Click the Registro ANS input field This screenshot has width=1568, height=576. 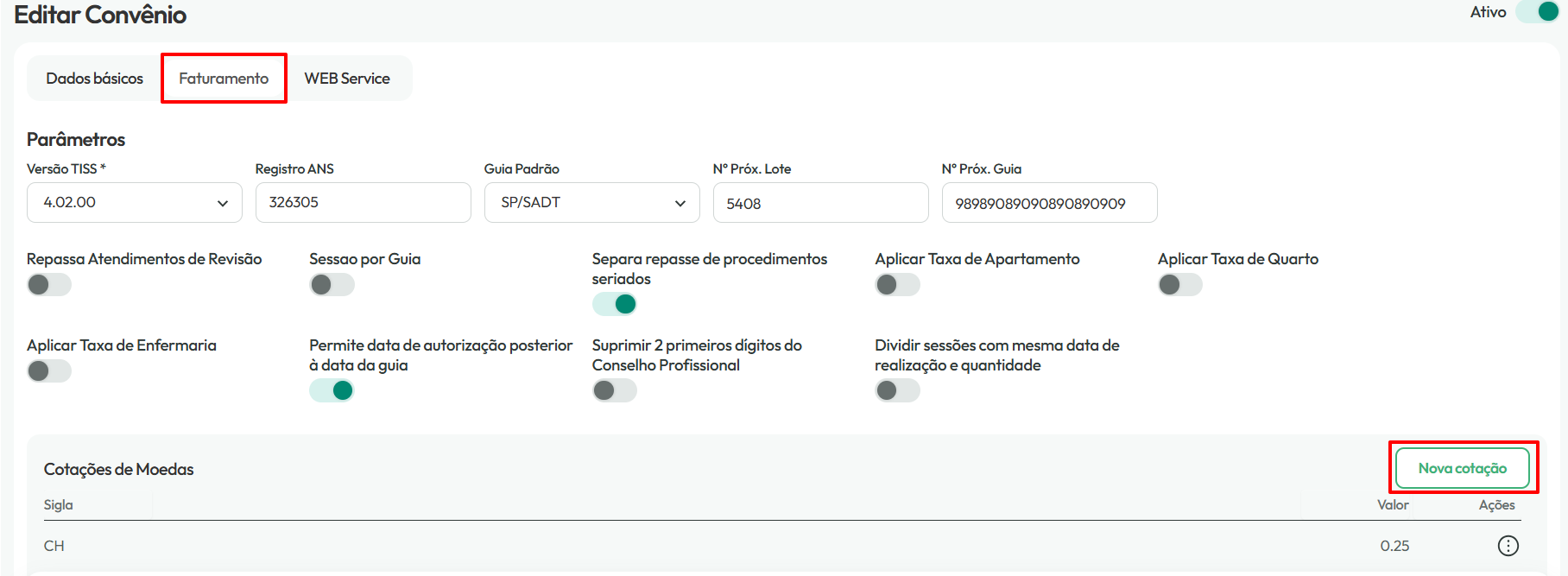(x=364, y=202)
